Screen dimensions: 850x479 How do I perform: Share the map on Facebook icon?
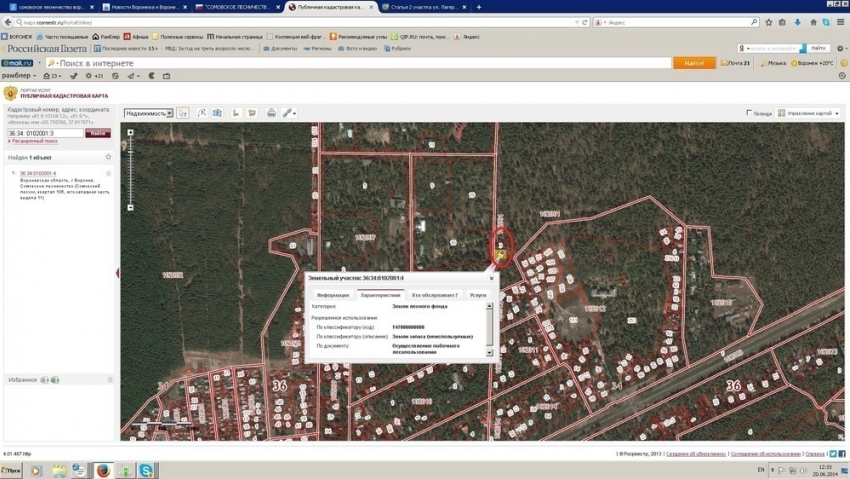[842, 454]
